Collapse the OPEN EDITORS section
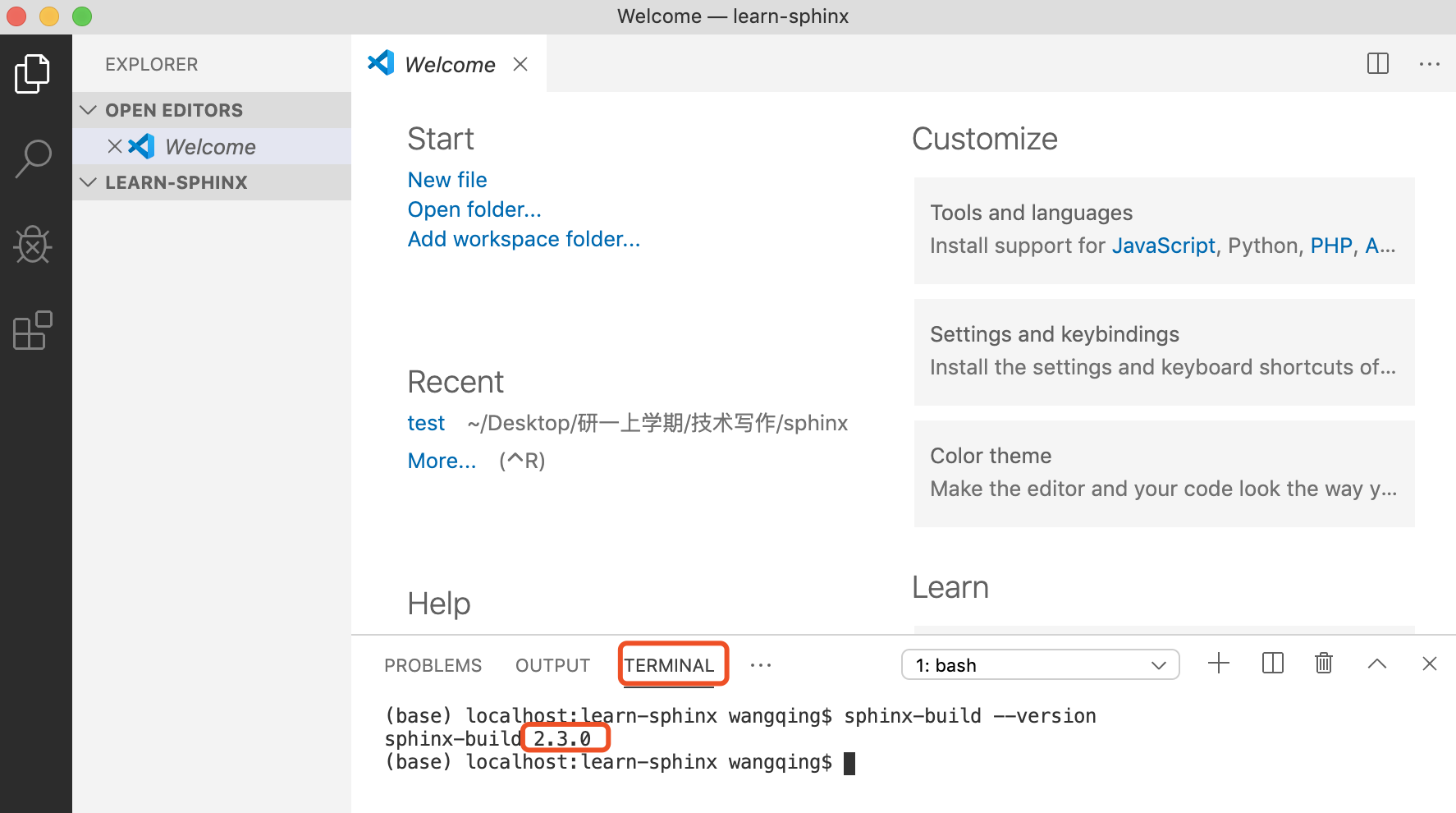Image resolution: width=1456 pixels, height=813 pixels. [x=89, y=110]
